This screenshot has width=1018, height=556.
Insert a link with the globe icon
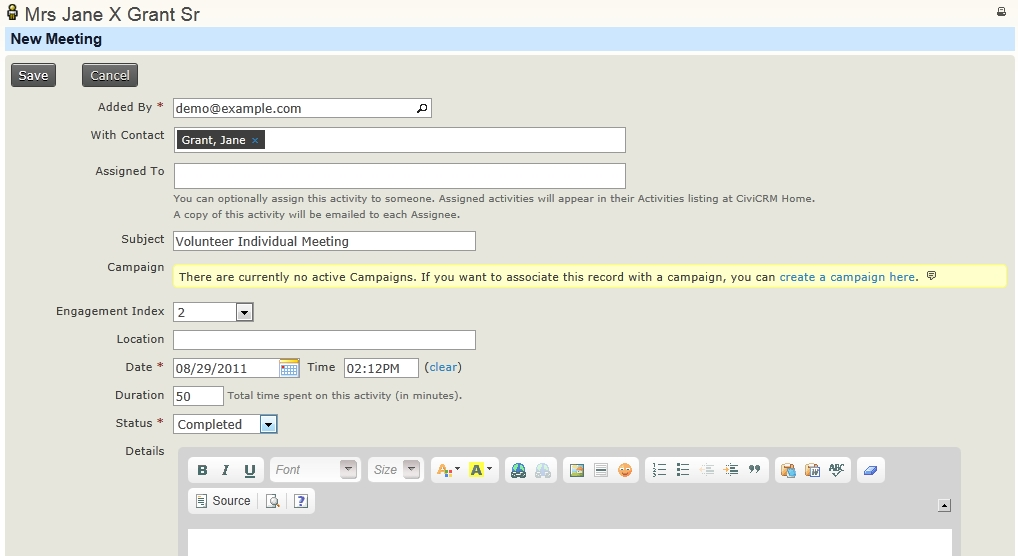pyautogui.click(x=518, y=470)
